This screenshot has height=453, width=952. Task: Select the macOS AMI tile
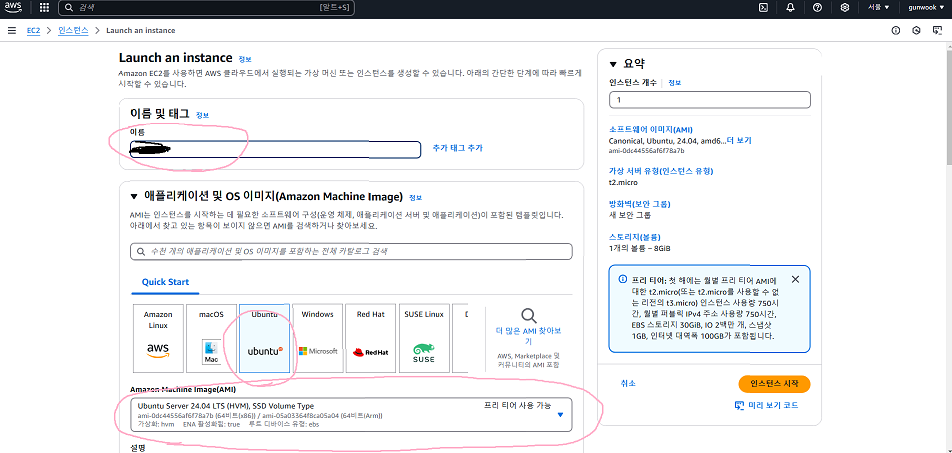[x=211, y=338]
